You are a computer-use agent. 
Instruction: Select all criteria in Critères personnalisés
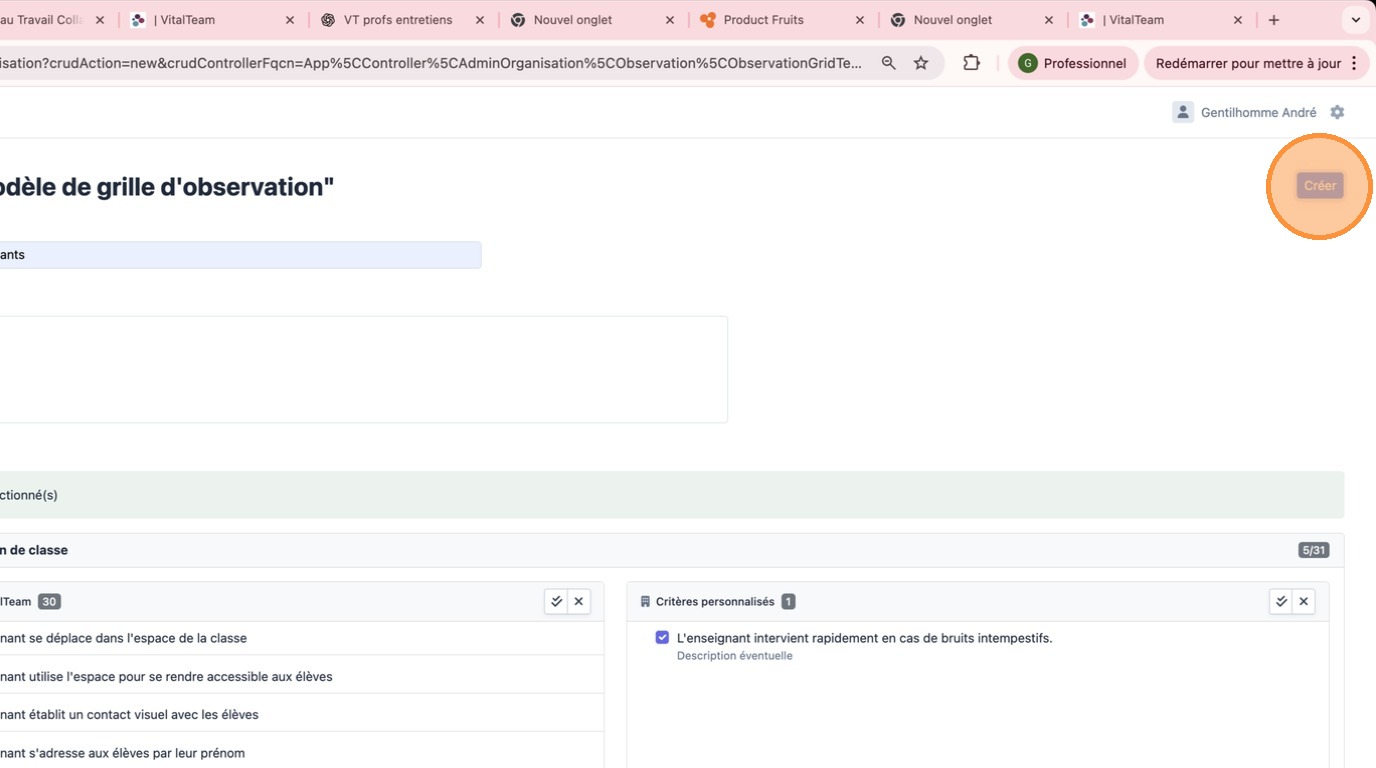tap(1281, 601)
